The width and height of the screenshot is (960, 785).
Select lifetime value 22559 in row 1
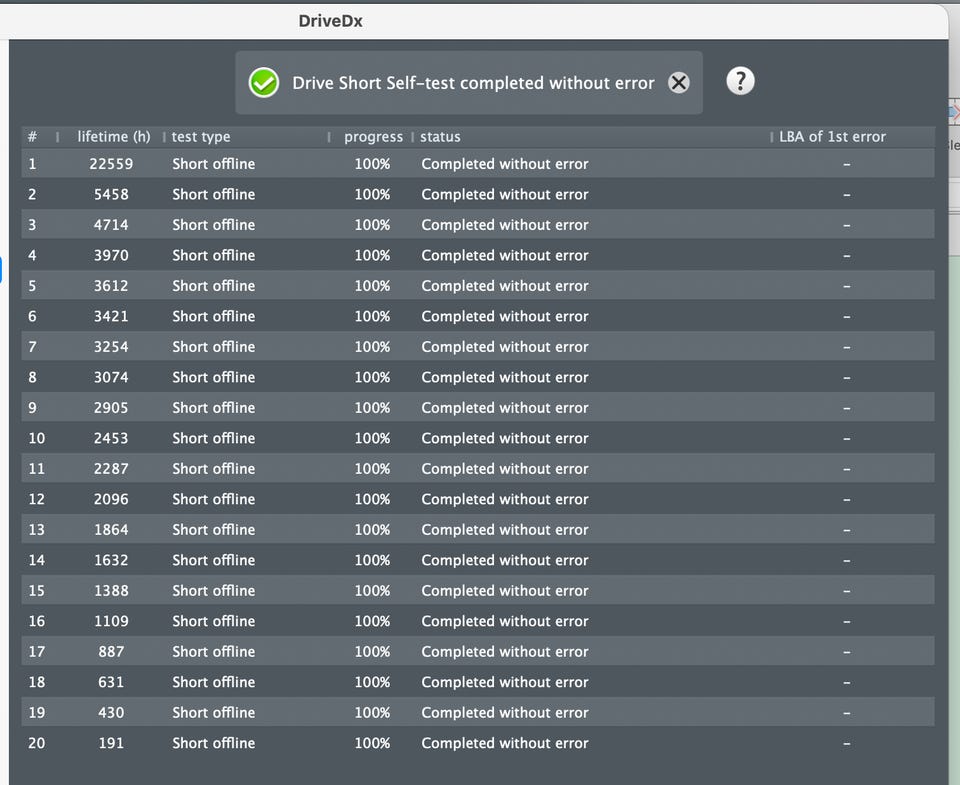[111, 164]
